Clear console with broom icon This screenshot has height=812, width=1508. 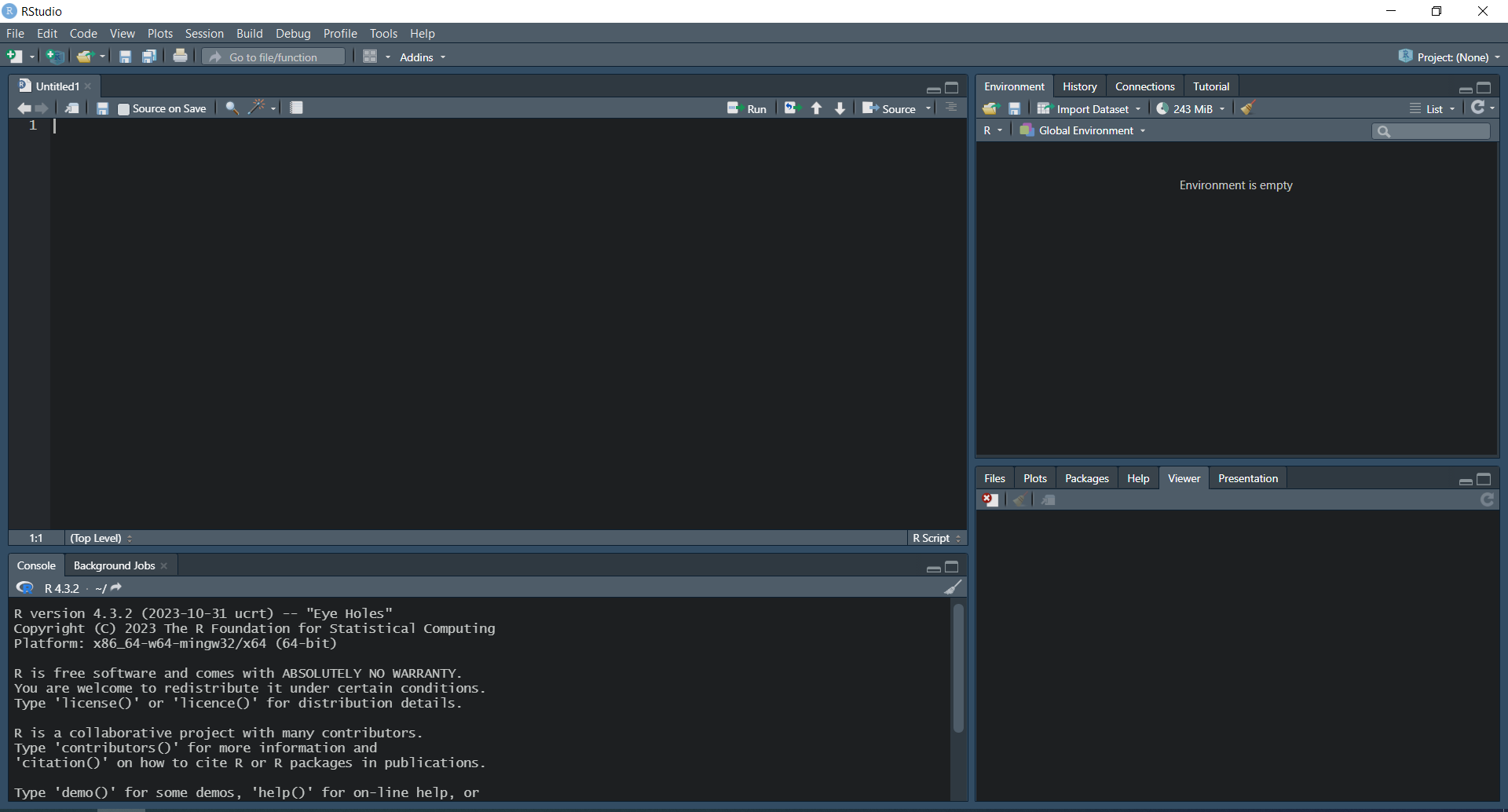(953, 587)
